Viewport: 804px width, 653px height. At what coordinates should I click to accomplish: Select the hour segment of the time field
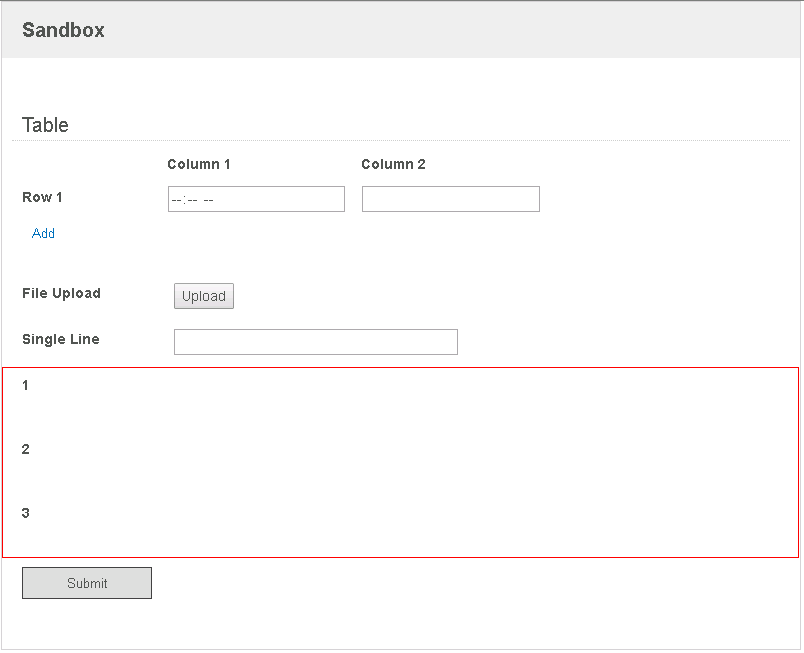[x=176, y=200]
